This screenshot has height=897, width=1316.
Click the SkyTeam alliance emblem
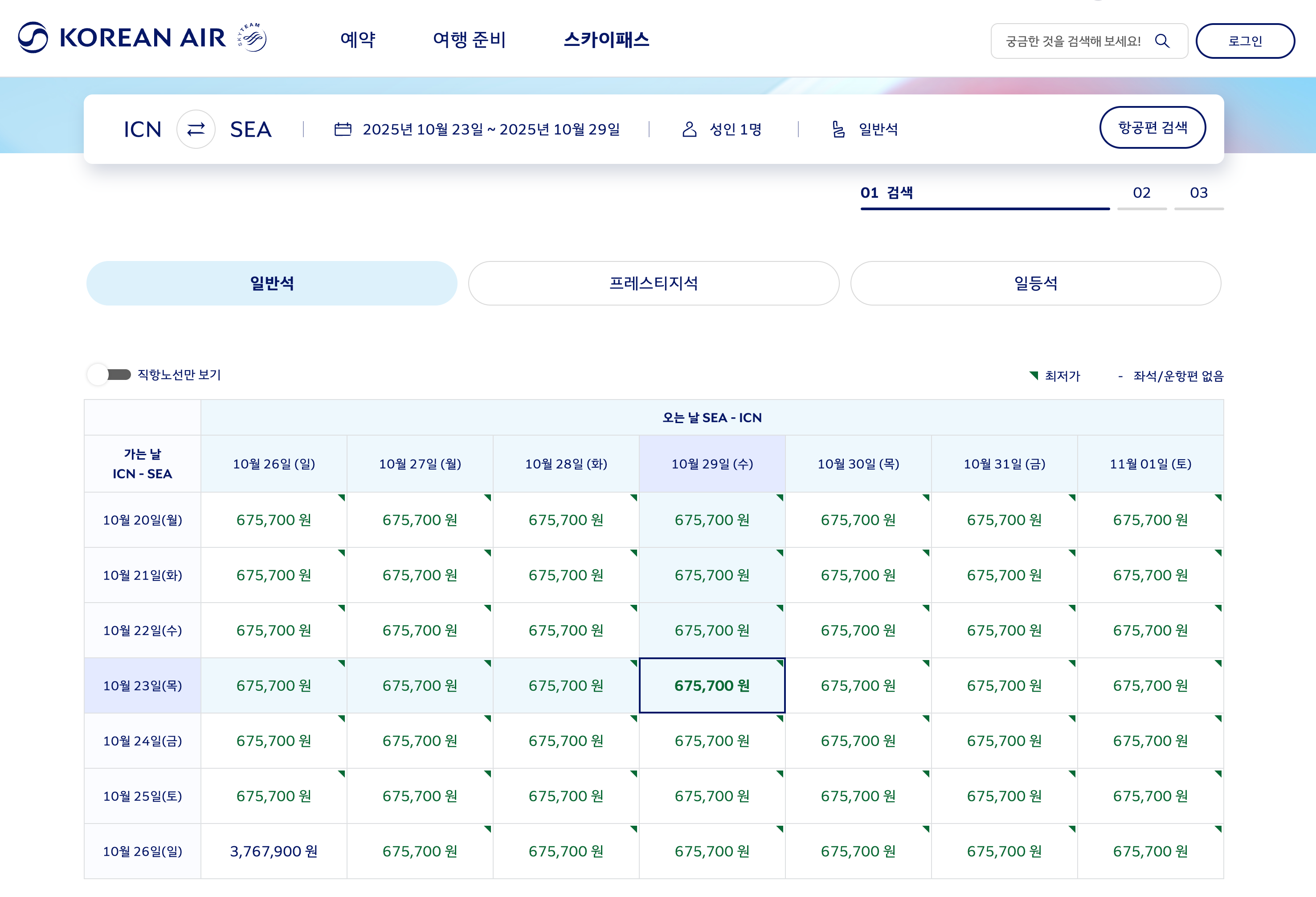pos(252,38)
